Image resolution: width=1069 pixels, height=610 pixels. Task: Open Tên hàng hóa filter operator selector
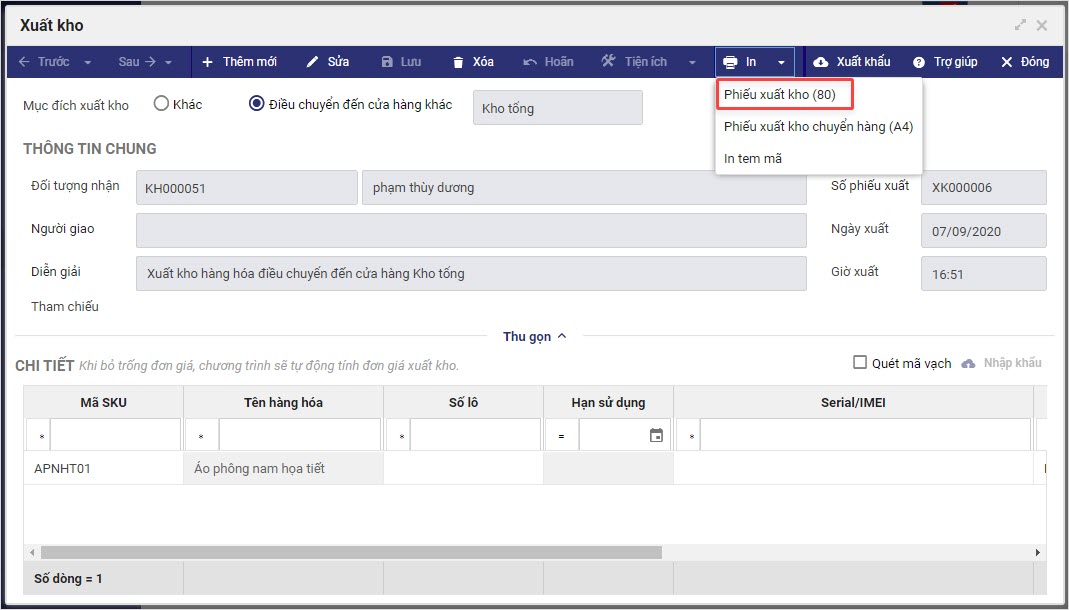(202, 435)
